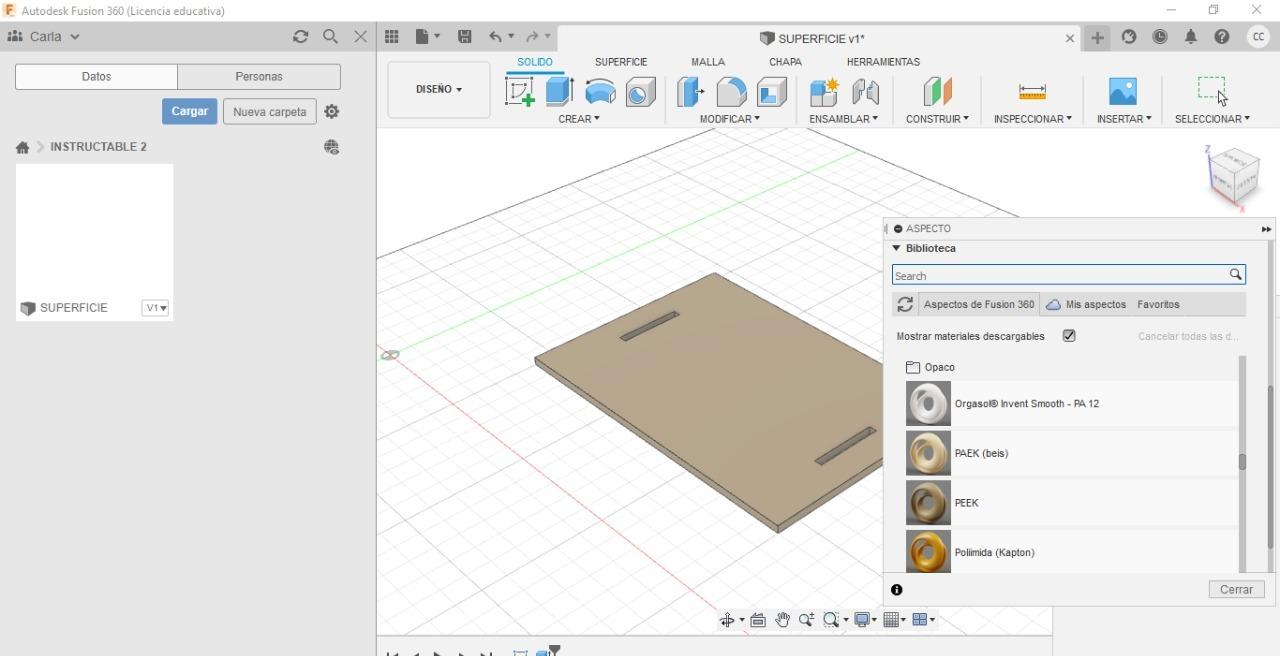Search within the data panel
Screen dimensions: 1280x656
[x=330, y=37]
